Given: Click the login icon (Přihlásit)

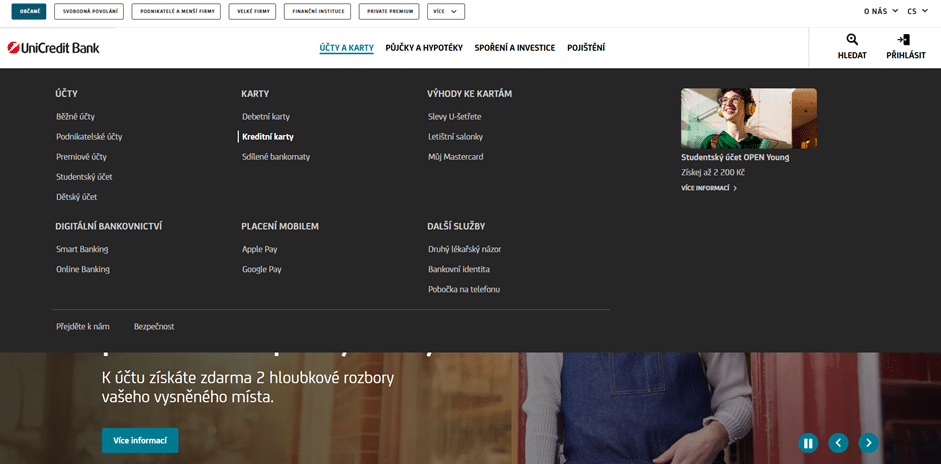Looking at the screenshot, I should pyautogui.click(x=905, y=40).
